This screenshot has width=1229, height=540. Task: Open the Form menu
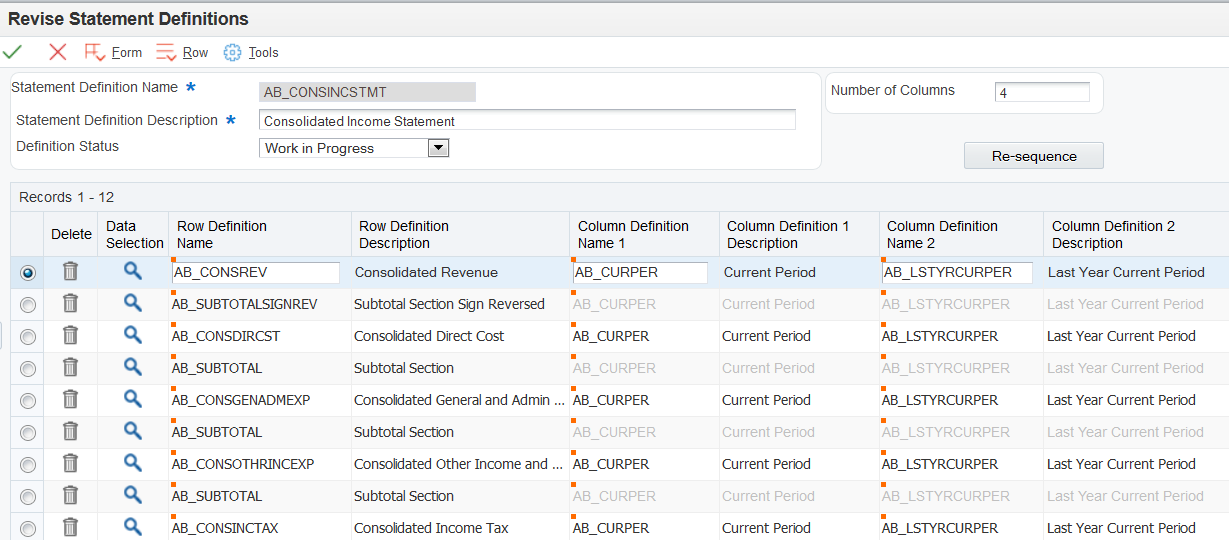pyautogui.click(x=113, y=52)
